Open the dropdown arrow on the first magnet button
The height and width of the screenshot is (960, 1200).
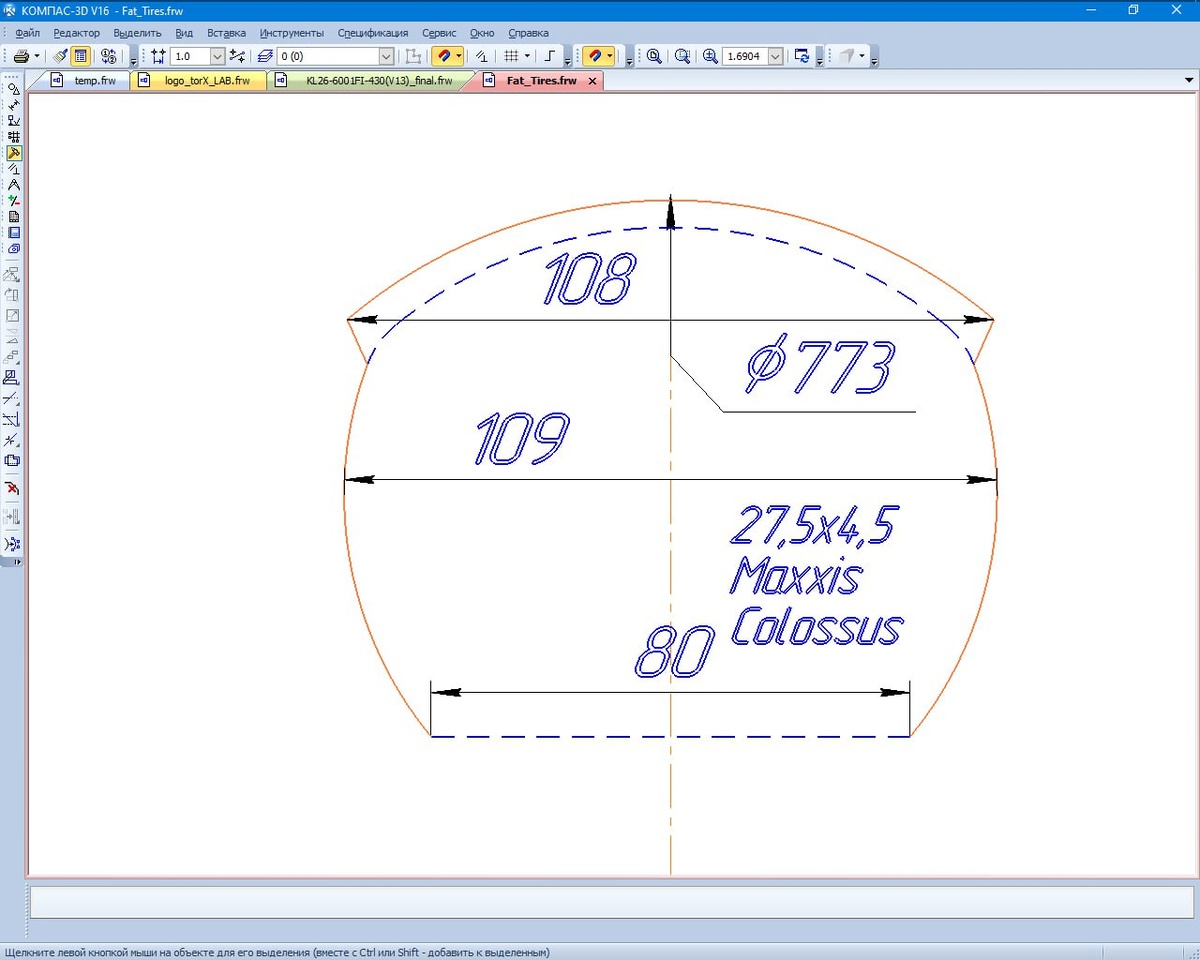pyautogui.click(x=459, y=56)
